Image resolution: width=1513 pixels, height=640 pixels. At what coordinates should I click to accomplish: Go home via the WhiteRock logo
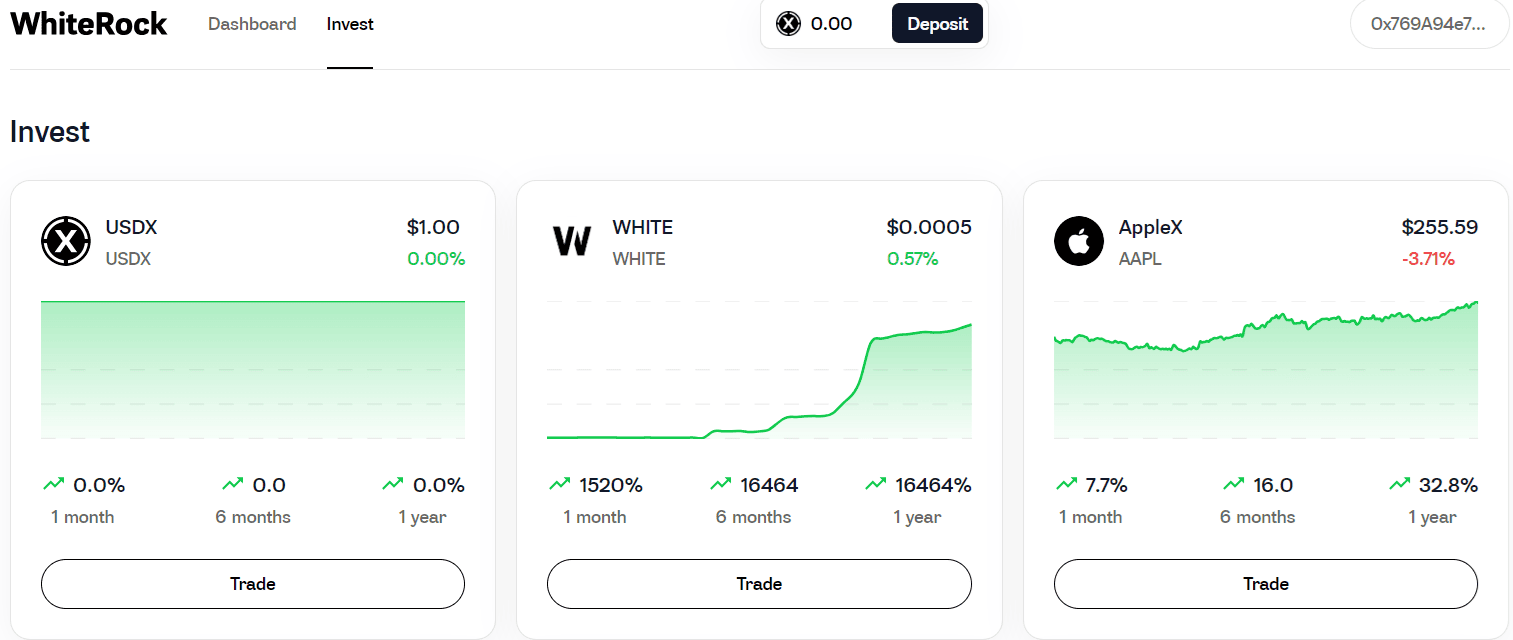coord(89,24)
